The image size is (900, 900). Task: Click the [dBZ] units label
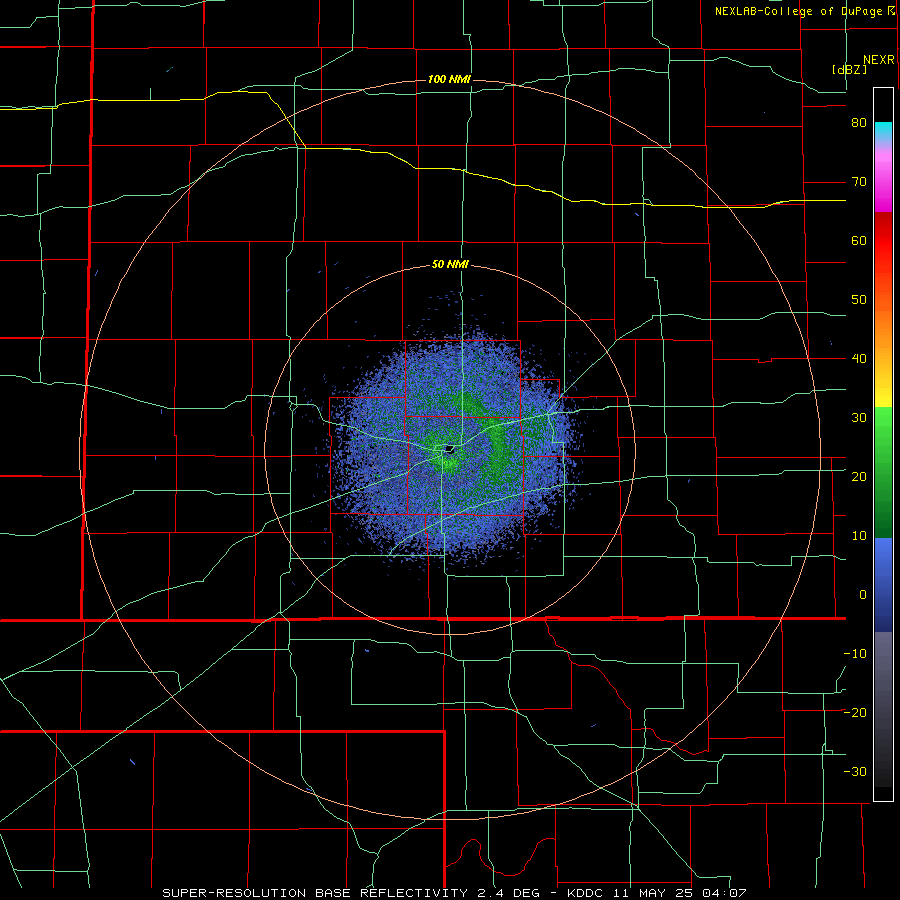click(849, 69)
